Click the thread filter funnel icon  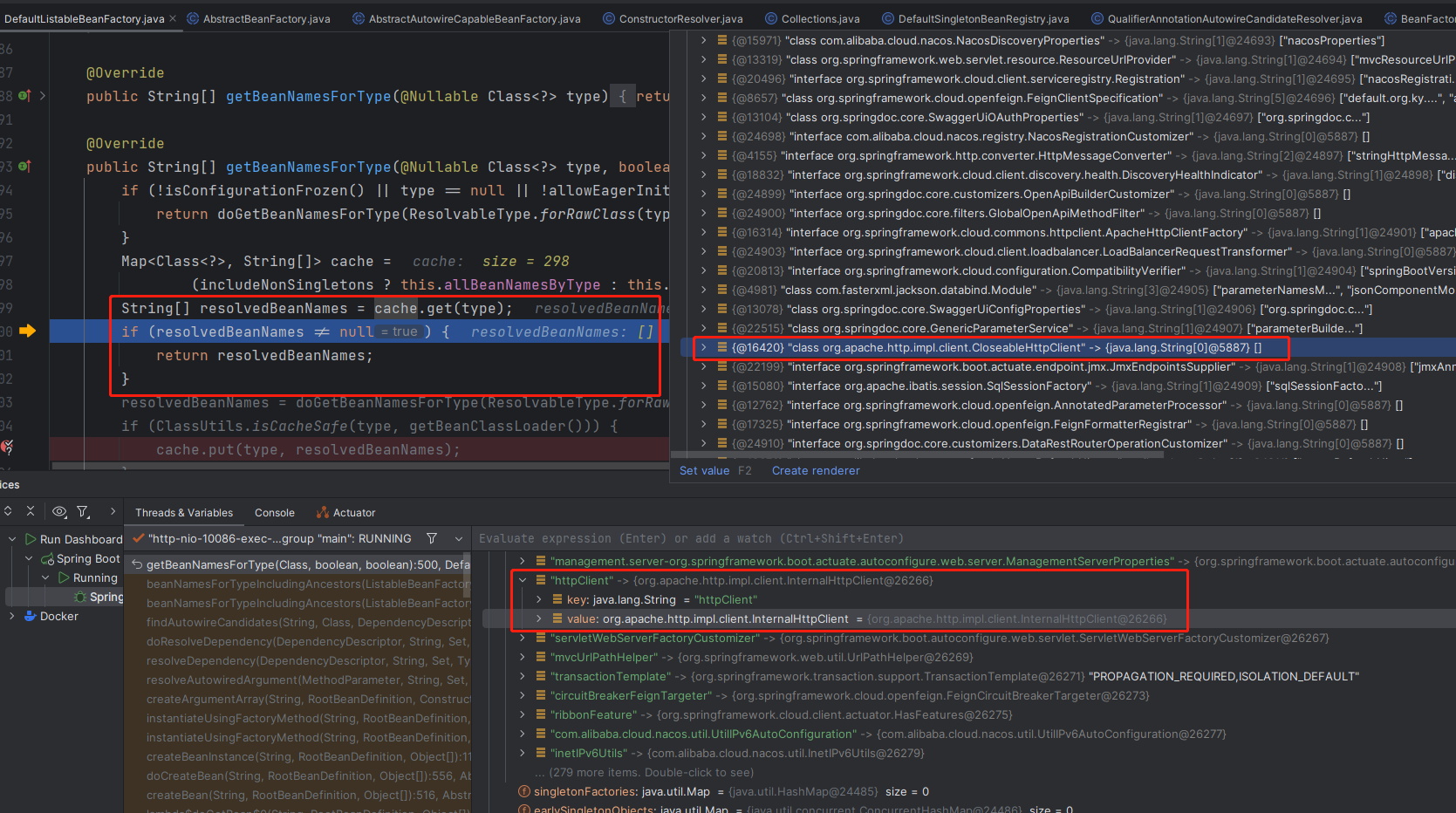pyautogui.click(x=432, y=538)
